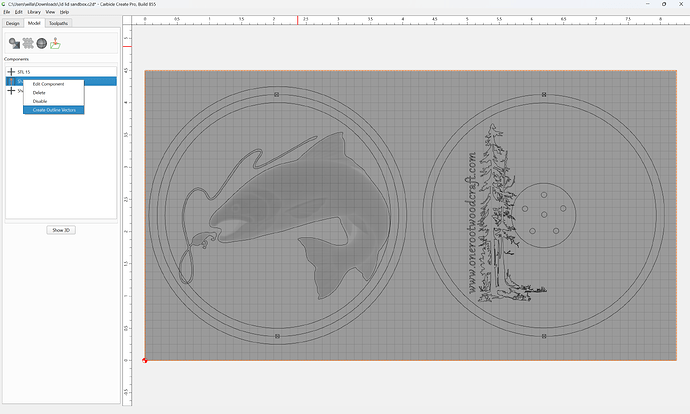This screenshot has width=690, height=414.
Task: Select Create Outline Vectors menu entry
Action: (x=54, y=110)
